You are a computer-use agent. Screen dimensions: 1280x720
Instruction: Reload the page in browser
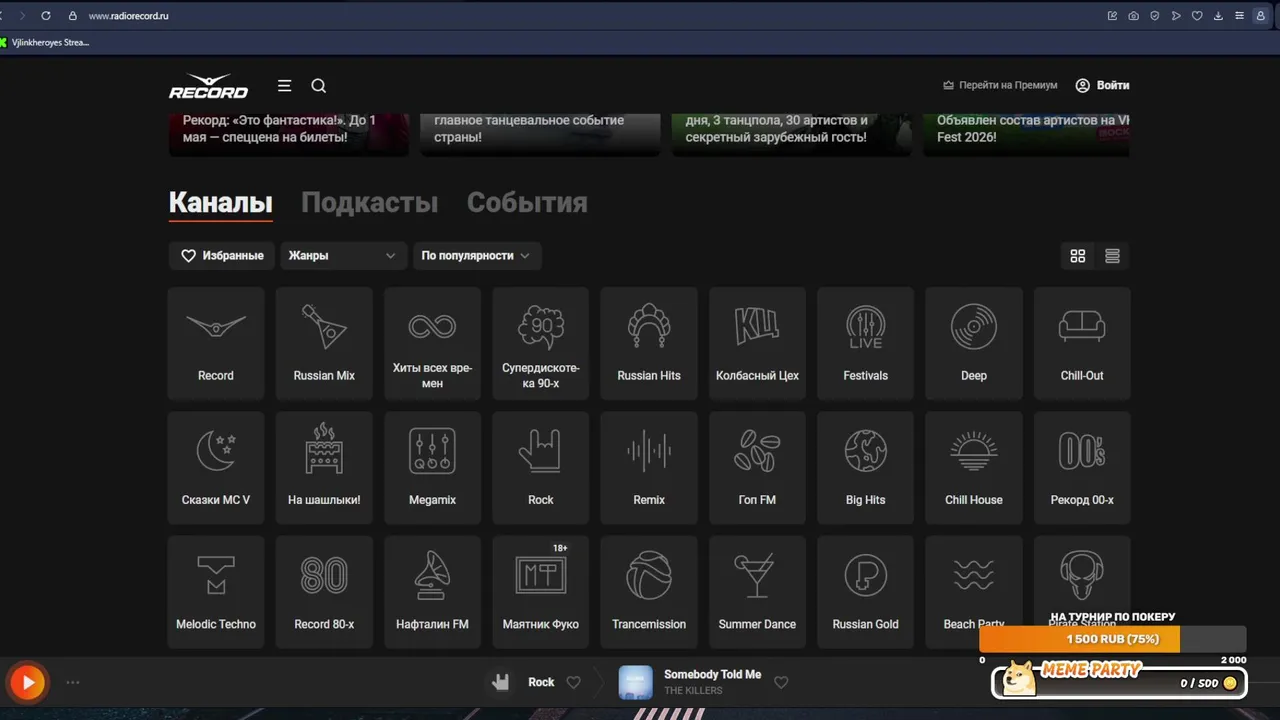(x=46, y=16)
